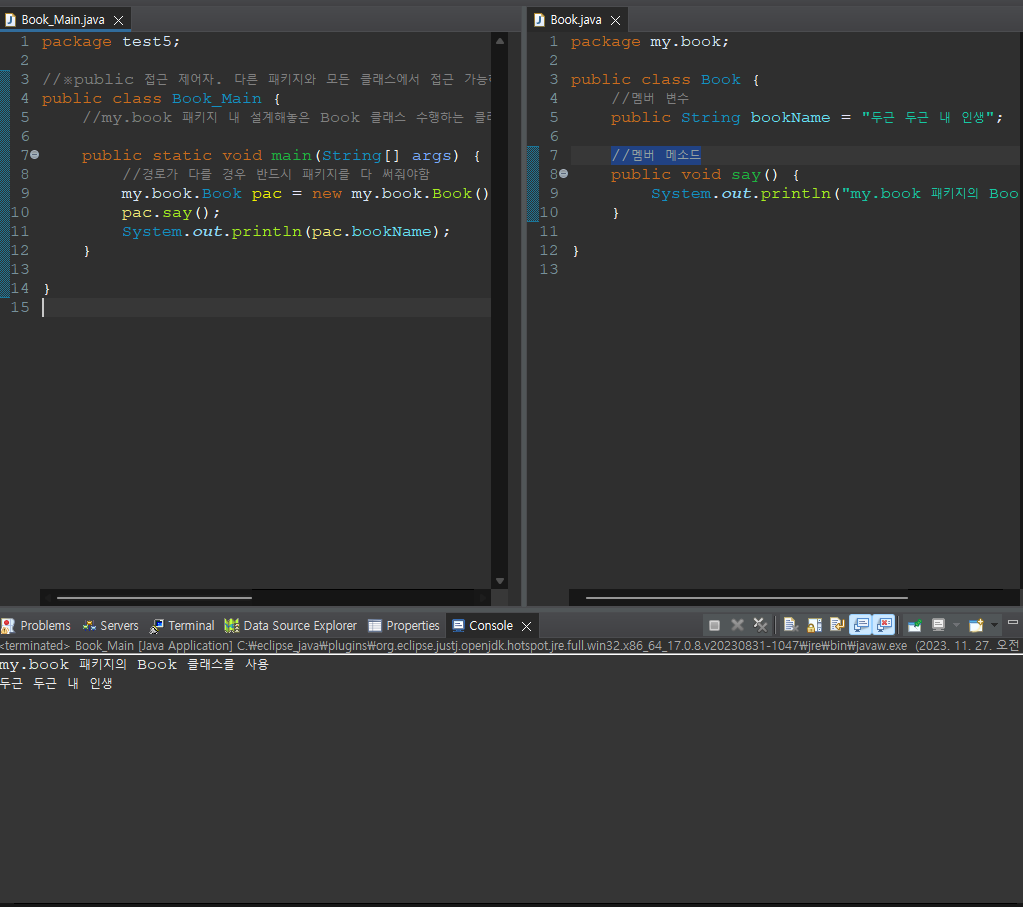Switch to the Properties tab
The width and height of the screenshot is (1023, 907).
coord(404,625)
